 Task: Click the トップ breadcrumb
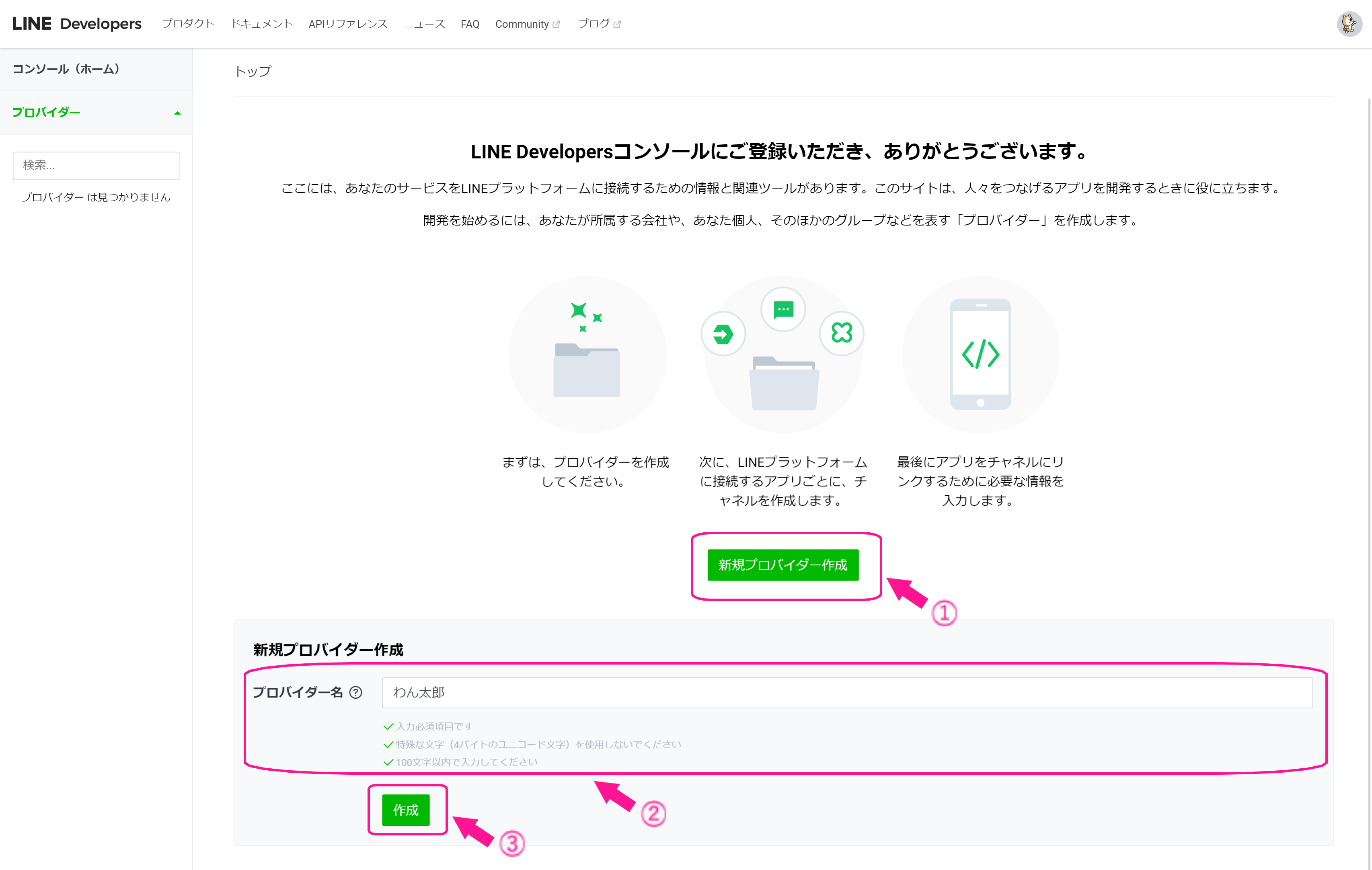coord(253,71)
